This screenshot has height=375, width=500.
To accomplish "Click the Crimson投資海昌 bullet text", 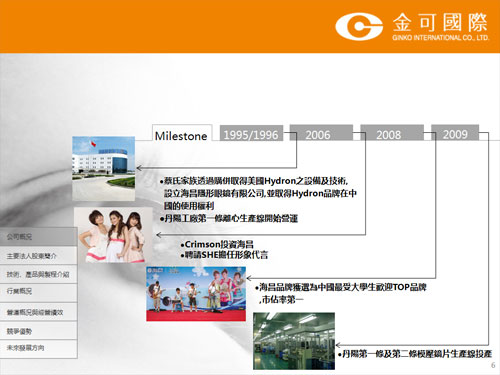I will [217, 244].
